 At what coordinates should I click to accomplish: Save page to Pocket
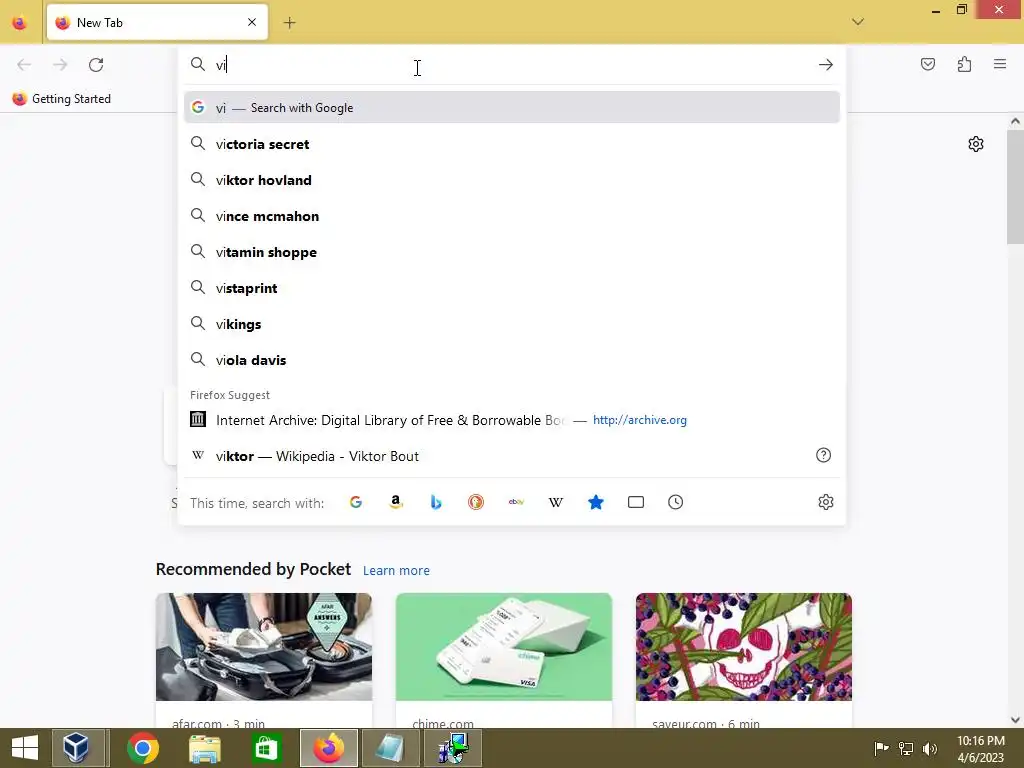pyautogui.click(x=927, y=64)
